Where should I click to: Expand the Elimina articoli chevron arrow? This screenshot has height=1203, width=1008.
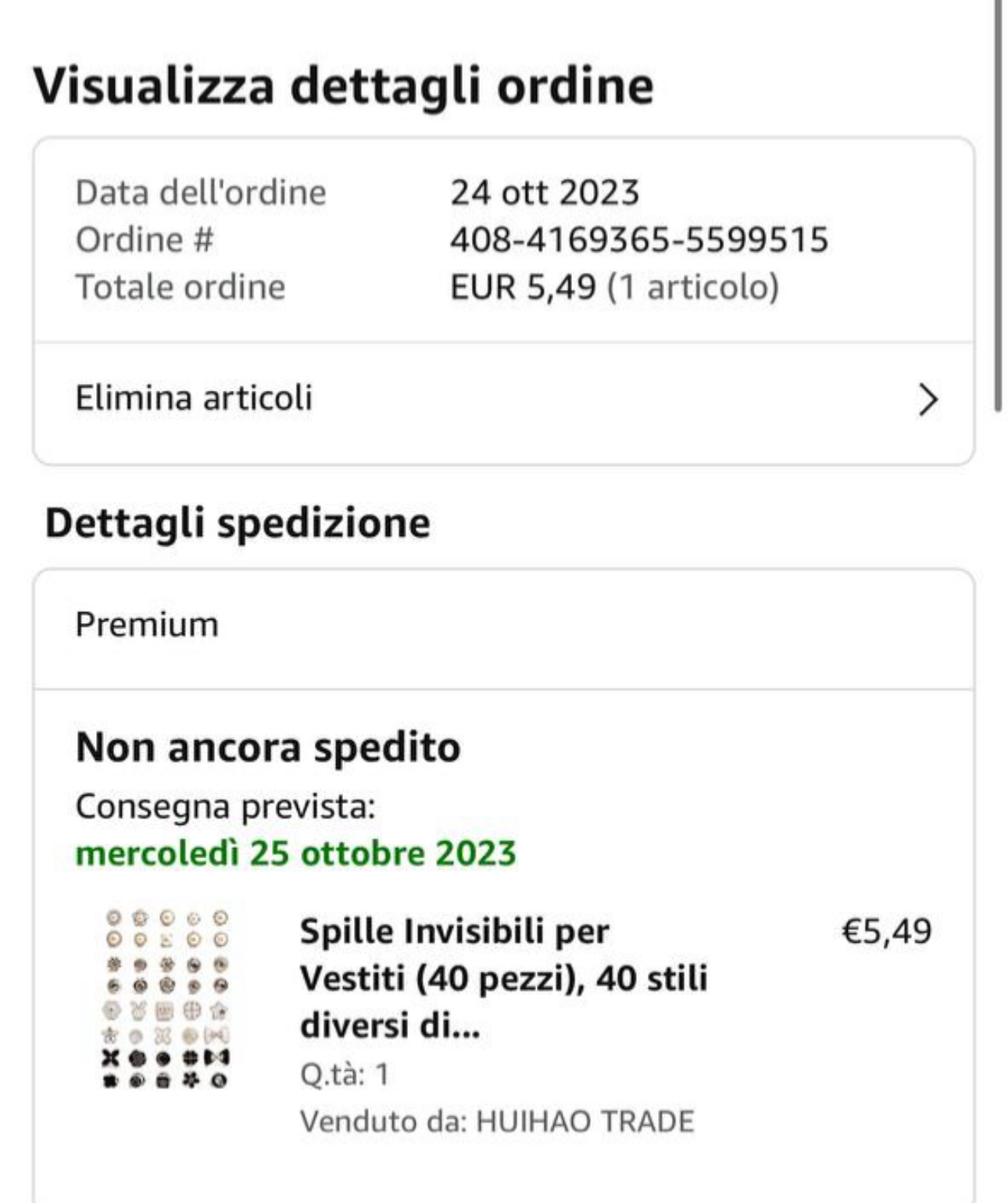point(928,400)
